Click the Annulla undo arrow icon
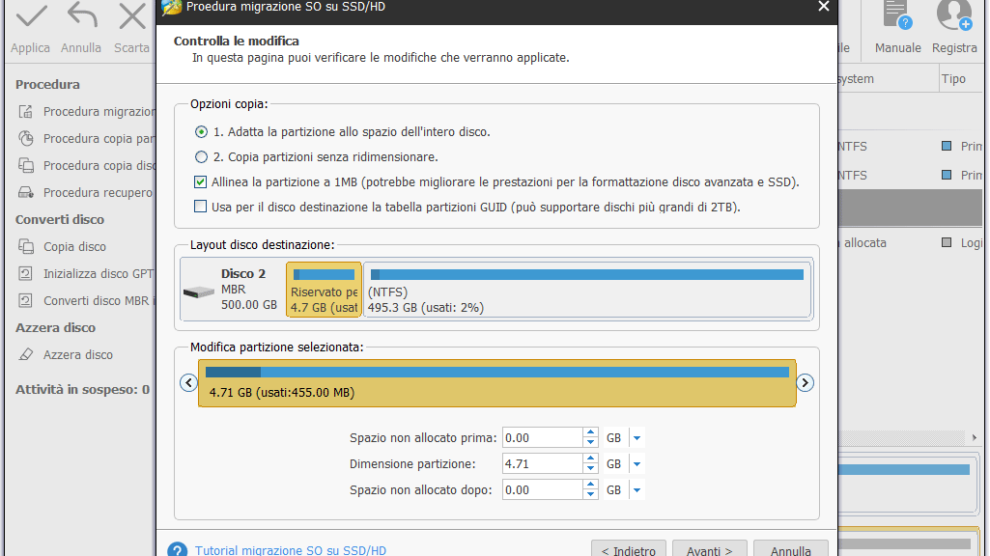990x556 pixels. coord(82,15)
